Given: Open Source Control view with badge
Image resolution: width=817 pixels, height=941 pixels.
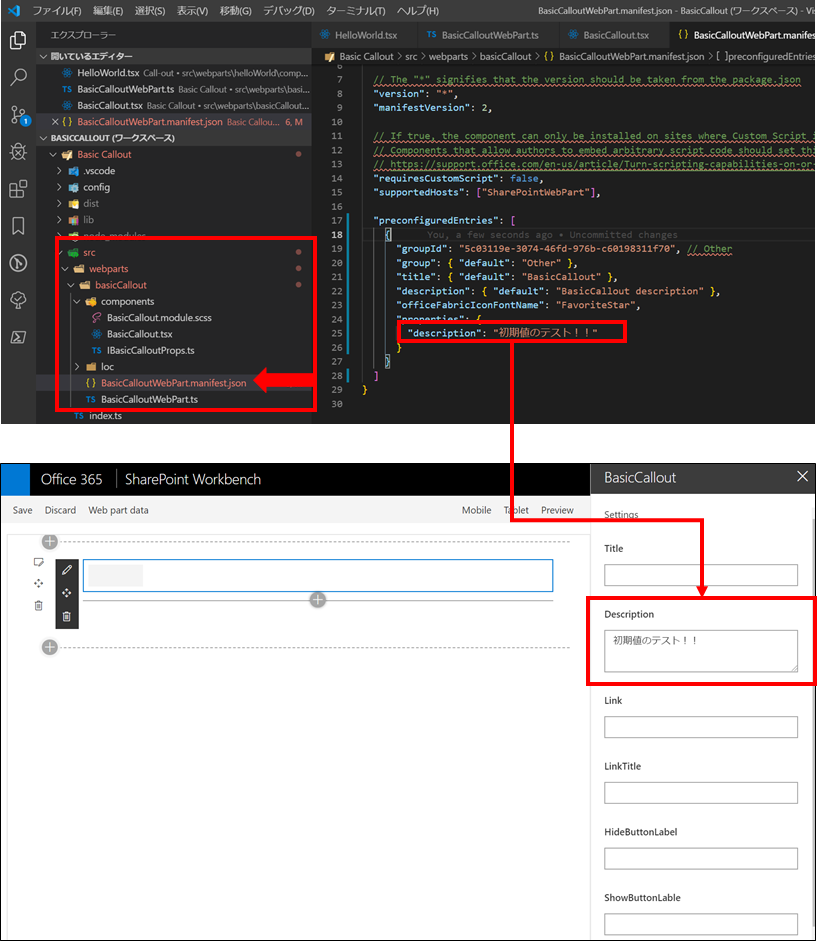Looking at the screenshot, I should [19, 115].
